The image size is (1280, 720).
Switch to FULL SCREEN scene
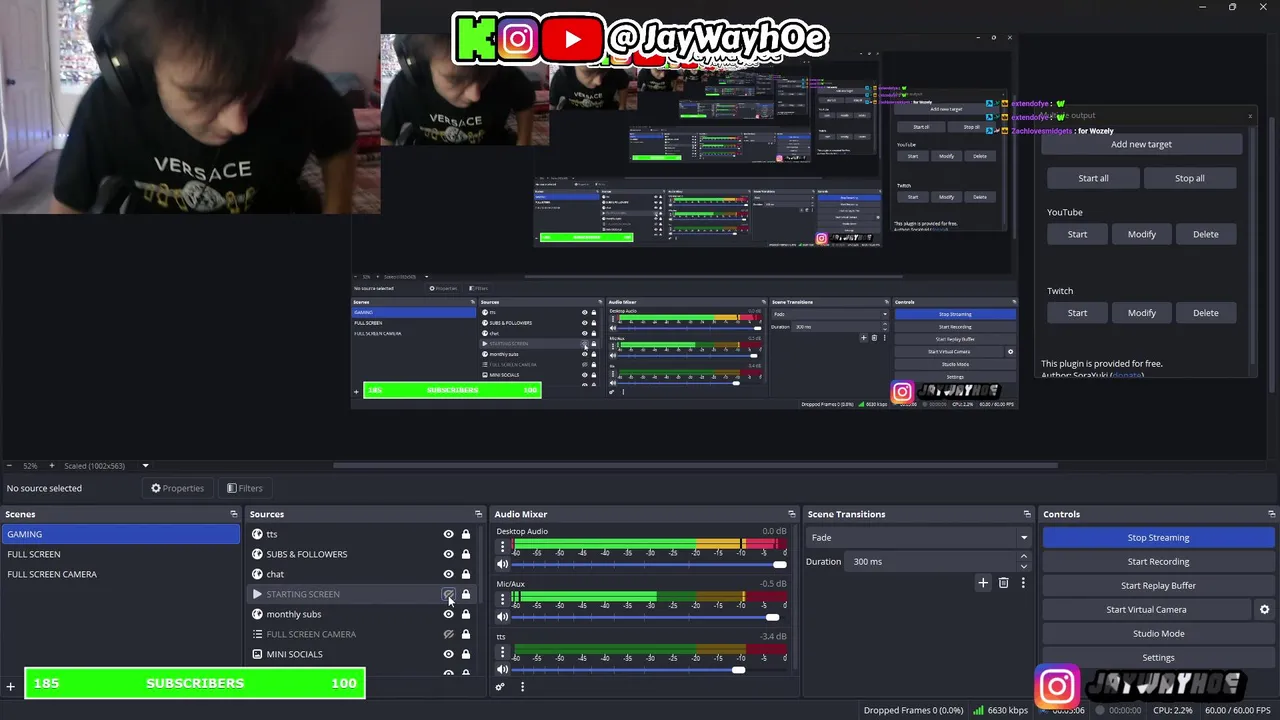121,554
